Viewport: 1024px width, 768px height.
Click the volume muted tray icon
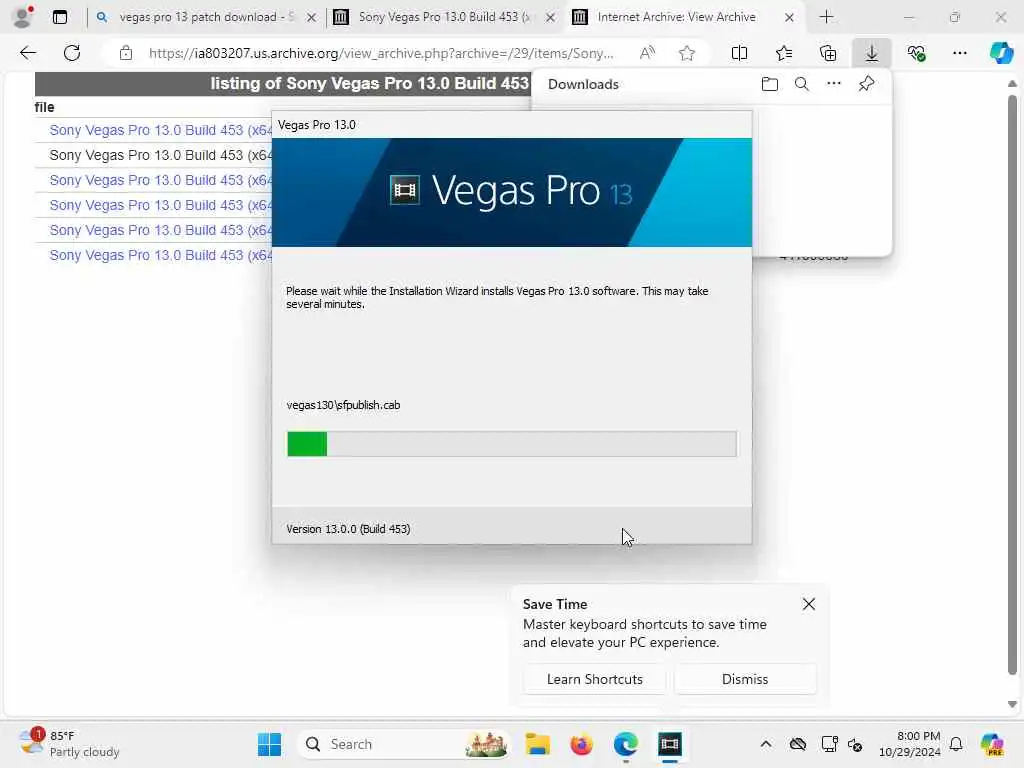pyautogui.click(x=856, y=744)
